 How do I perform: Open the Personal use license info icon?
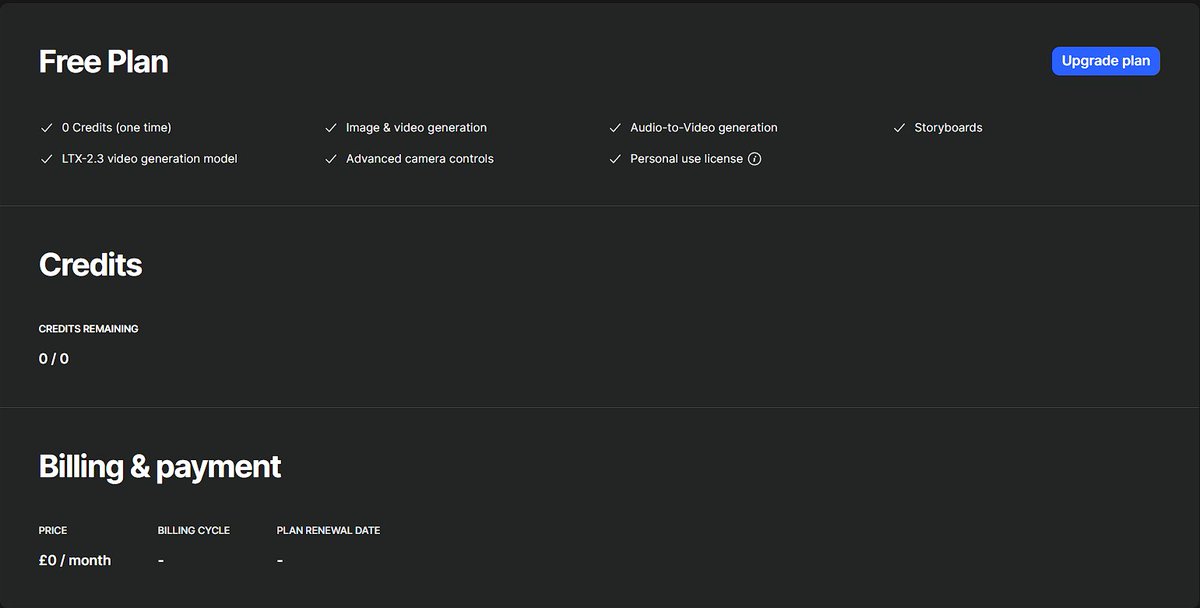click(x=755, y=159)
